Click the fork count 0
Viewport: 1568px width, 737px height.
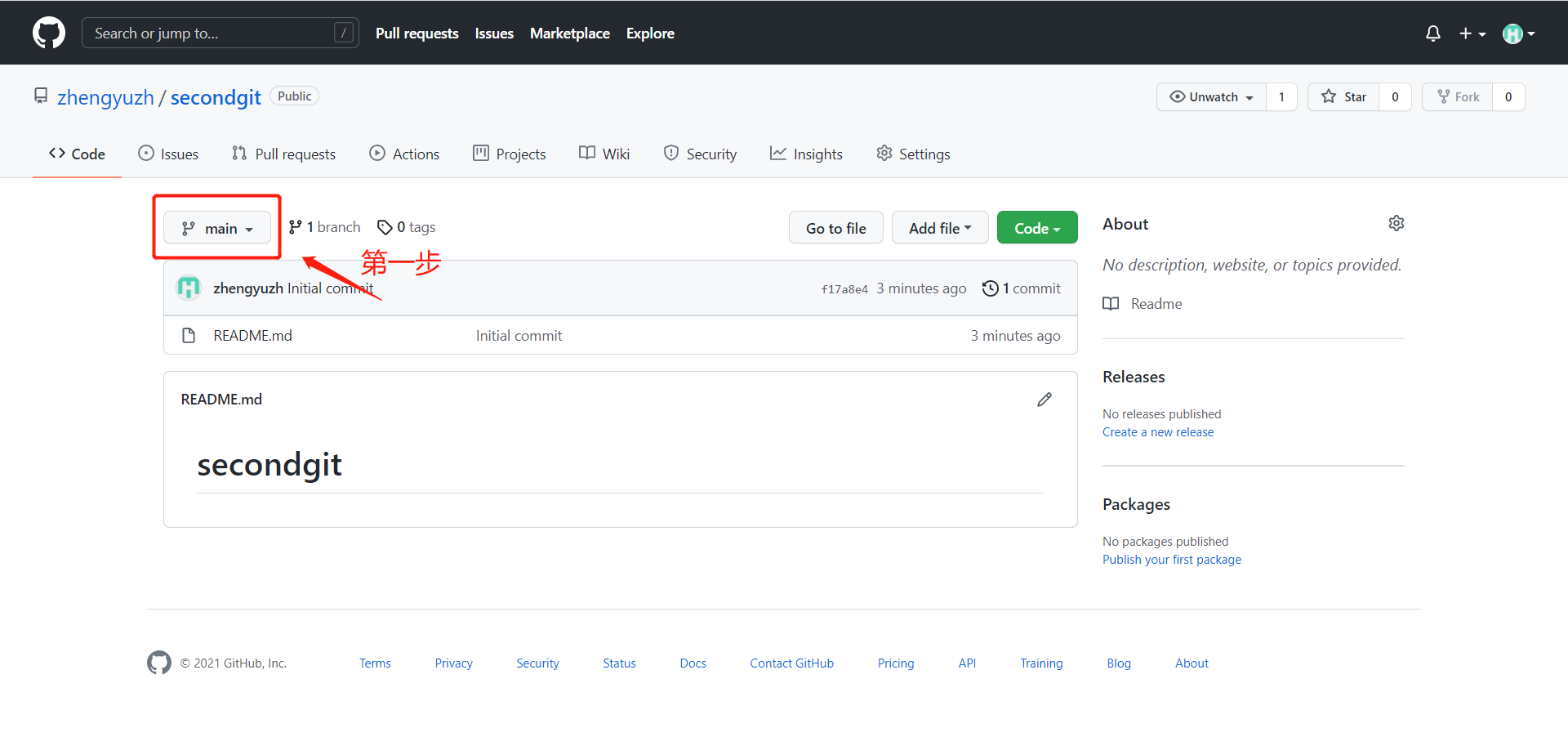pos(1508,96)
